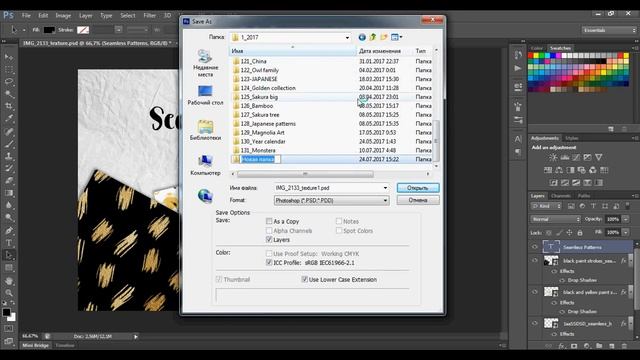Click the Vibrance adjustment icon

pos(599,157)
